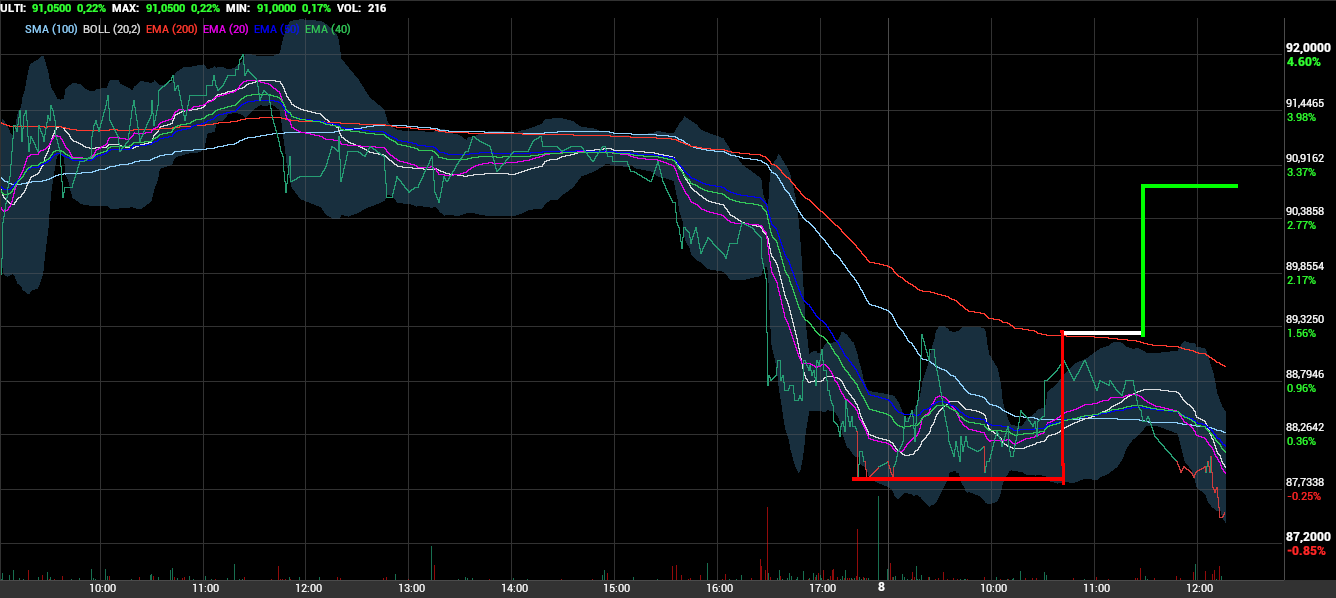Click the 87,2000 price axis label
Screen dimensions: 1336x598
(x=1309, y=536)
